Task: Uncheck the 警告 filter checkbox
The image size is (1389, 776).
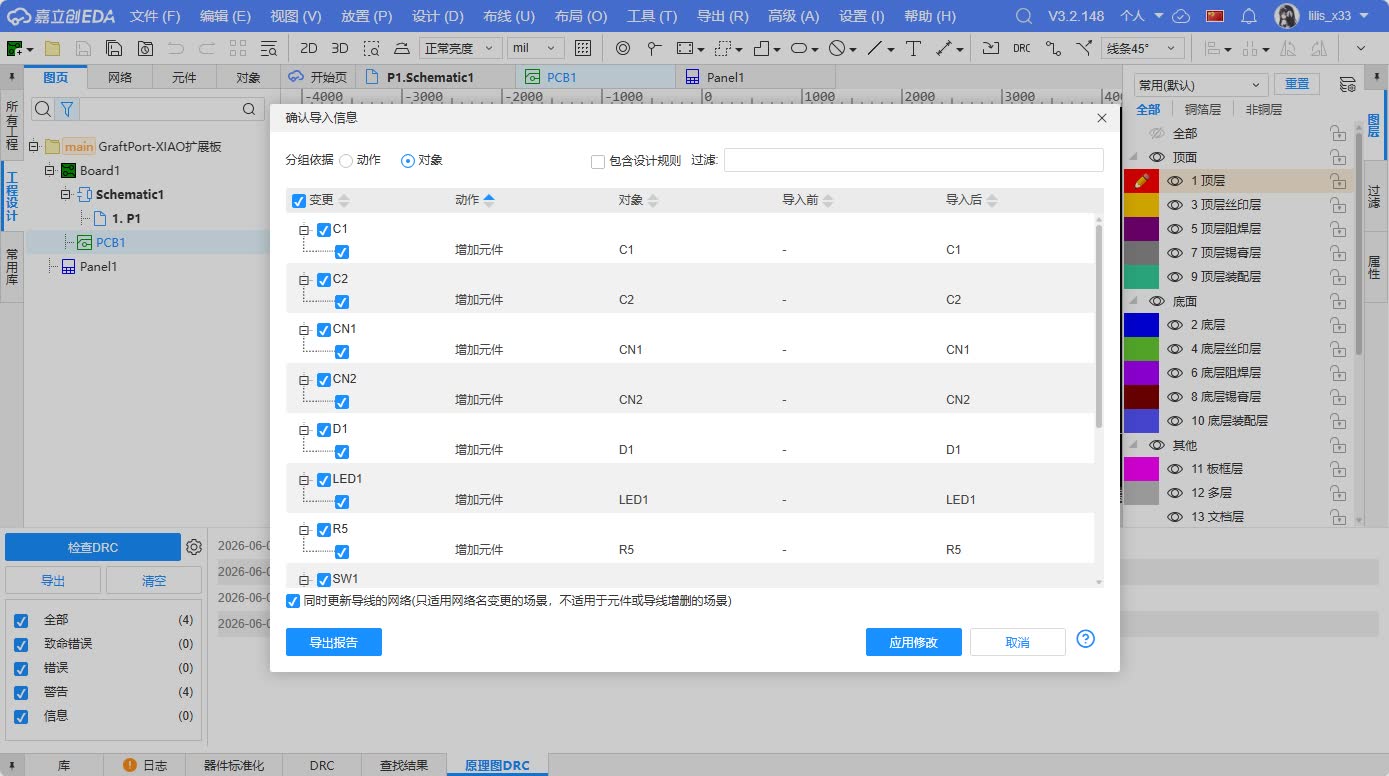Action: (x=21, y=692)
